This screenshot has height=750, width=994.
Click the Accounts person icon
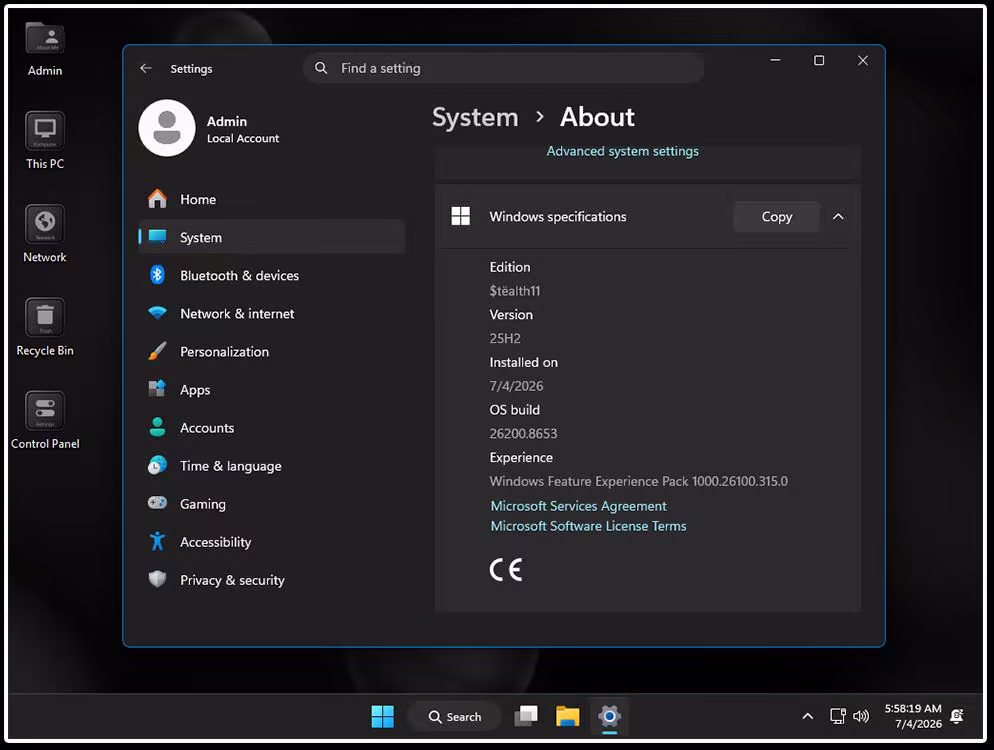157,427
